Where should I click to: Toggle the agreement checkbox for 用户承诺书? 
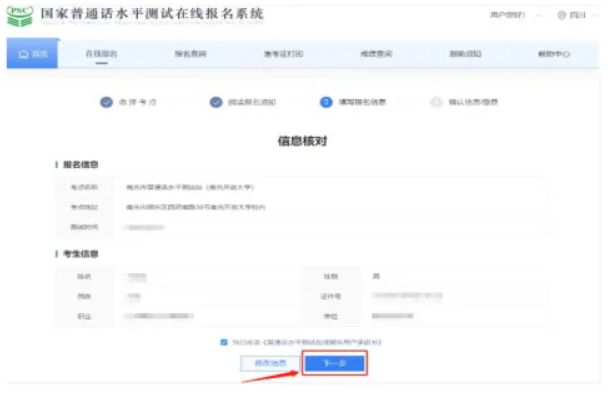pyautogui.click(x=224, y=342)
